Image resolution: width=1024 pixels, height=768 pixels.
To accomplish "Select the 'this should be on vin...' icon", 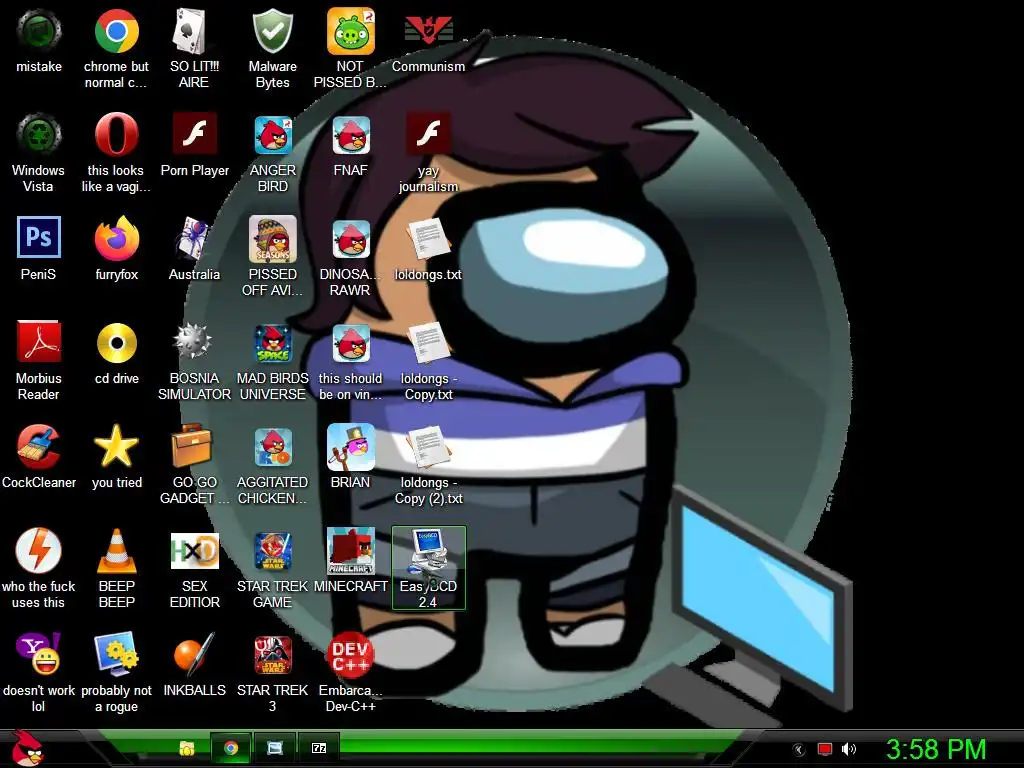I will point(351,343).
